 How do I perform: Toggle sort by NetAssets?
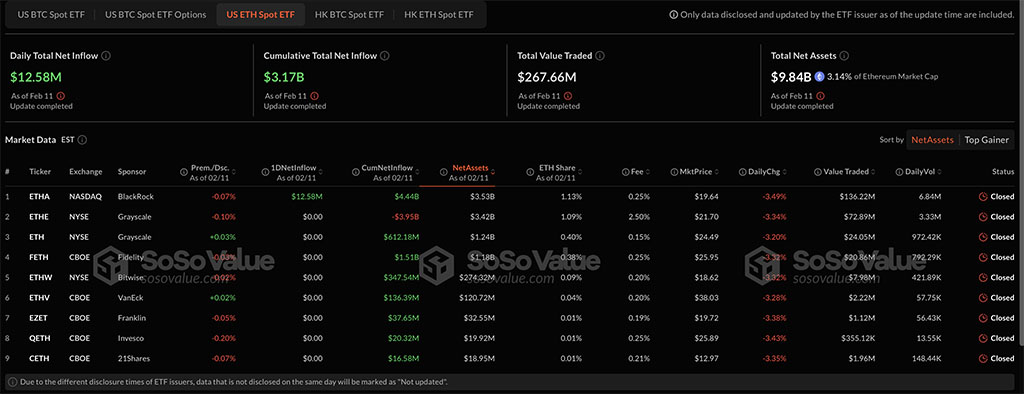point(932,140)
